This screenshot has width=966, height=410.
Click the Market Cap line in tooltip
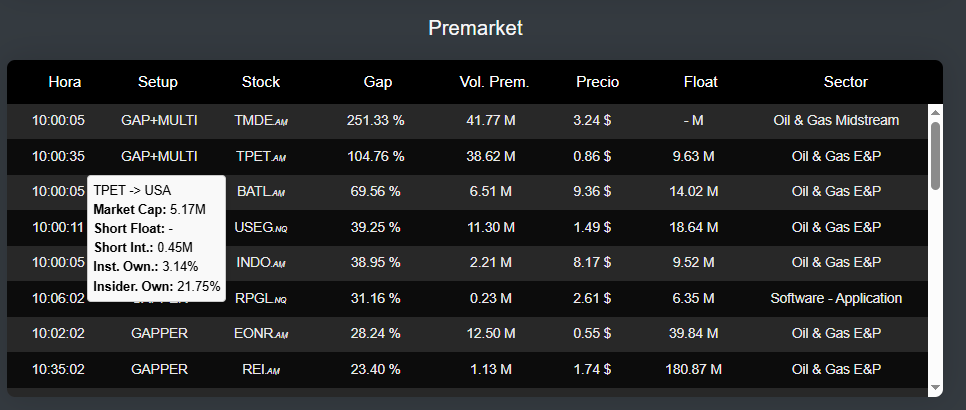(x=150, y=210)
